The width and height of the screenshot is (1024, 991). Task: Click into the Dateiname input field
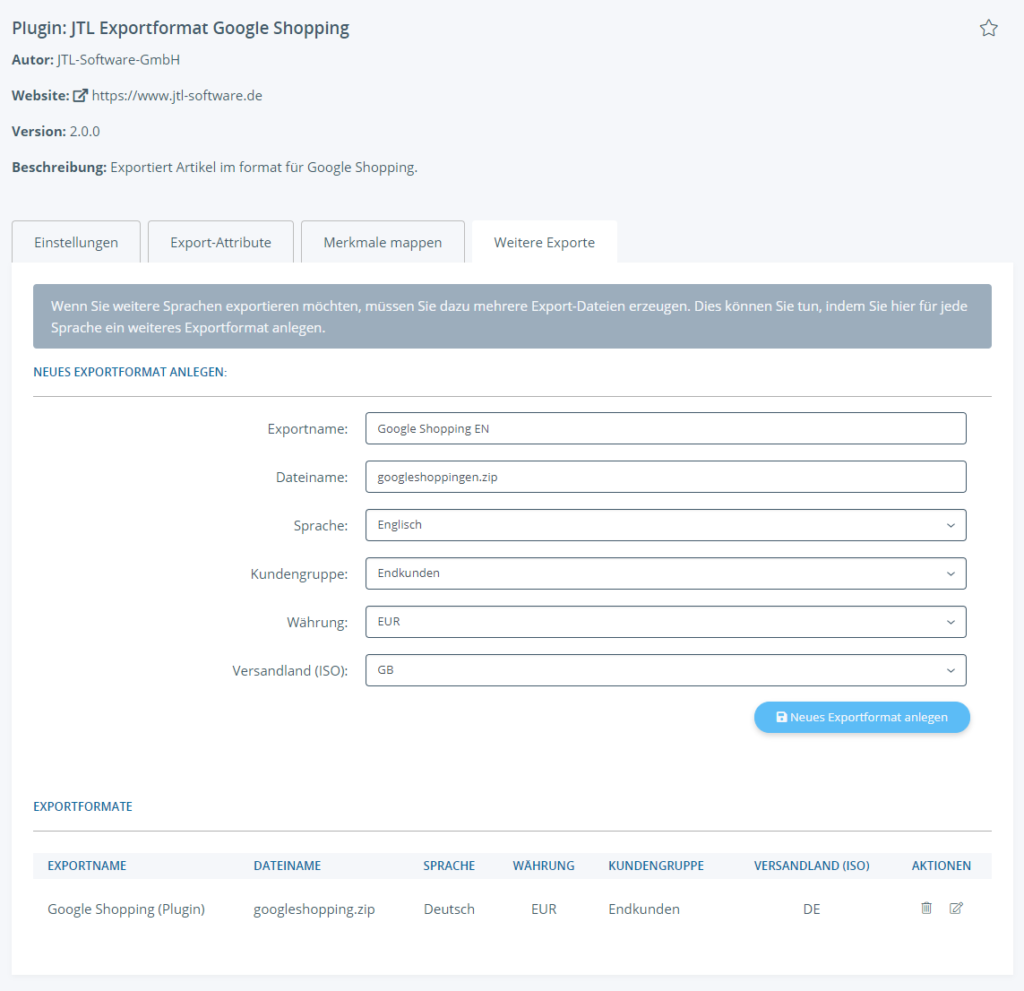(666, 477)
